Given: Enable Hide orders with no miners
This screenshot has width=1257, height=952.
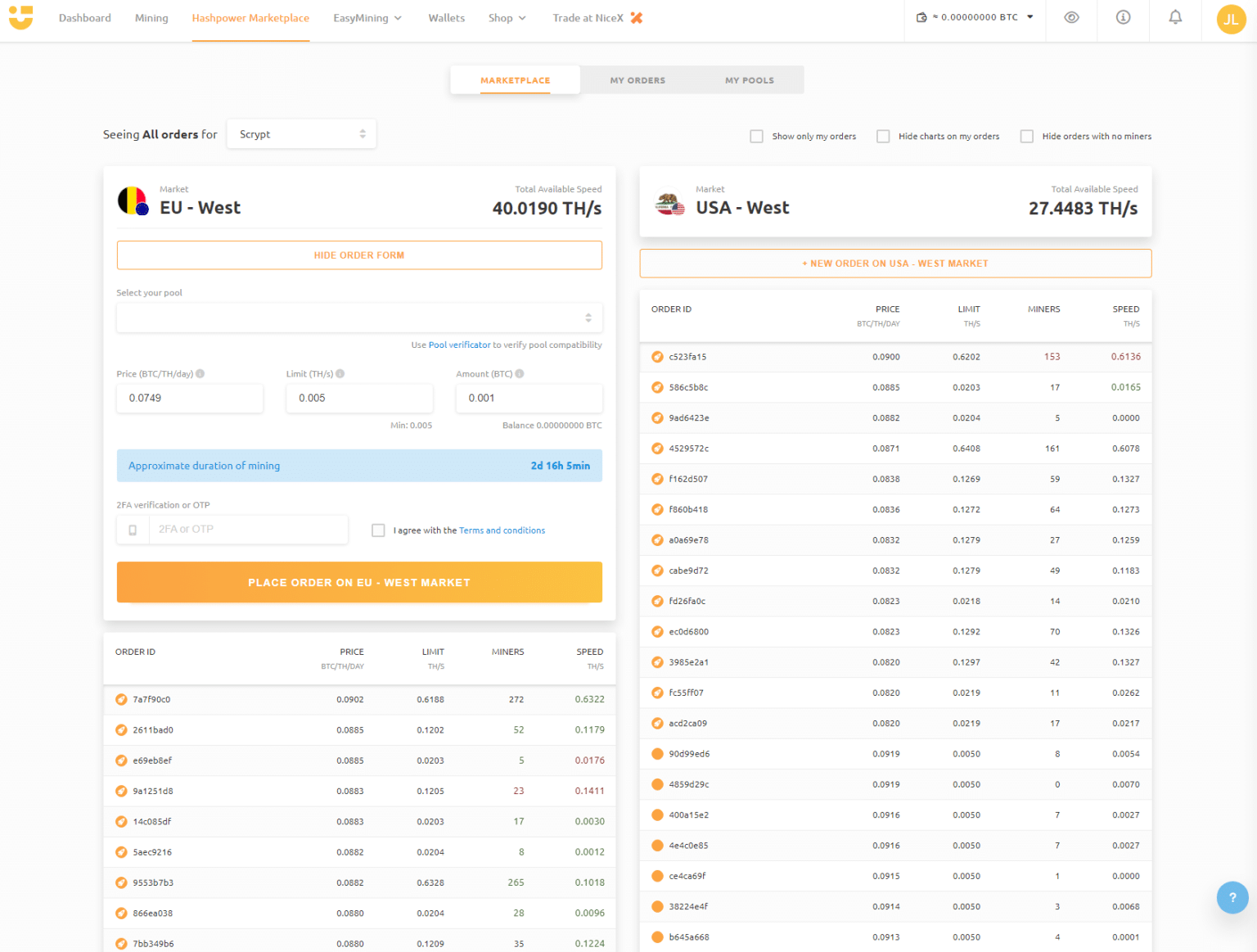Looking at the screenshot, I should coord(1026,136).
